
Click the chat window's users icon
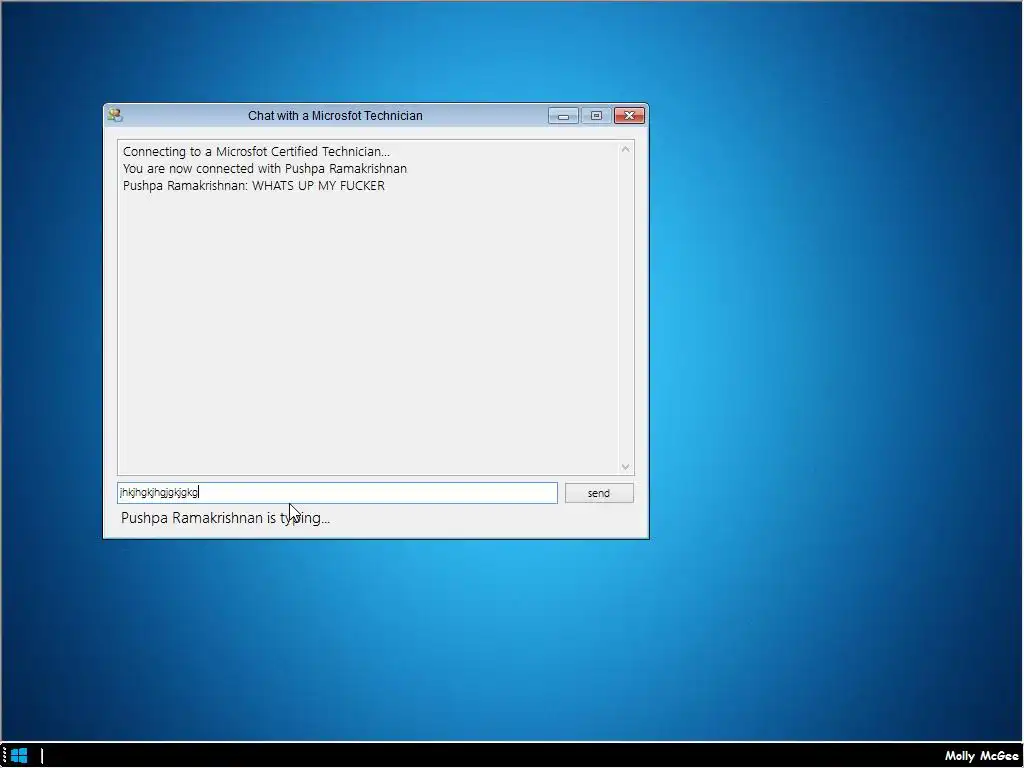(116, 116)
